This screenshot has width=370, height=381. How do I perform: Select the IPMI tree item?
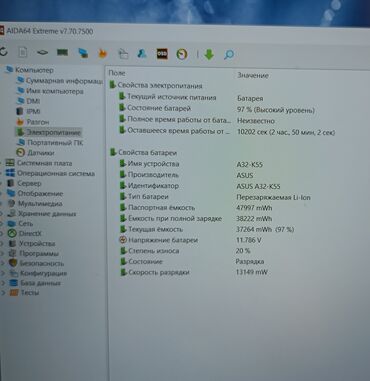[29, 111]
